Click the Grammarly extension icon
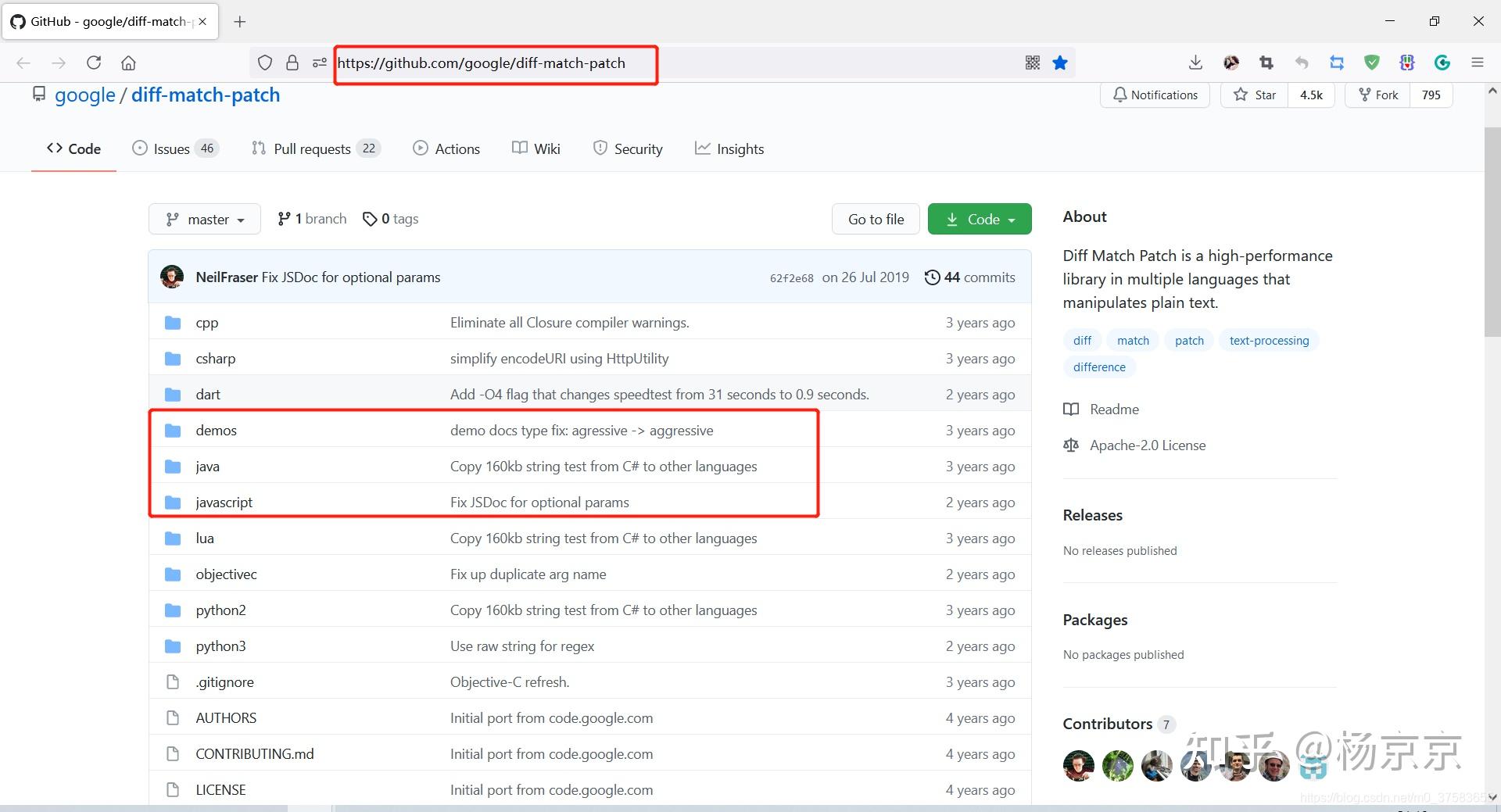This screenshot has width=1501, height=812. 1442,63
